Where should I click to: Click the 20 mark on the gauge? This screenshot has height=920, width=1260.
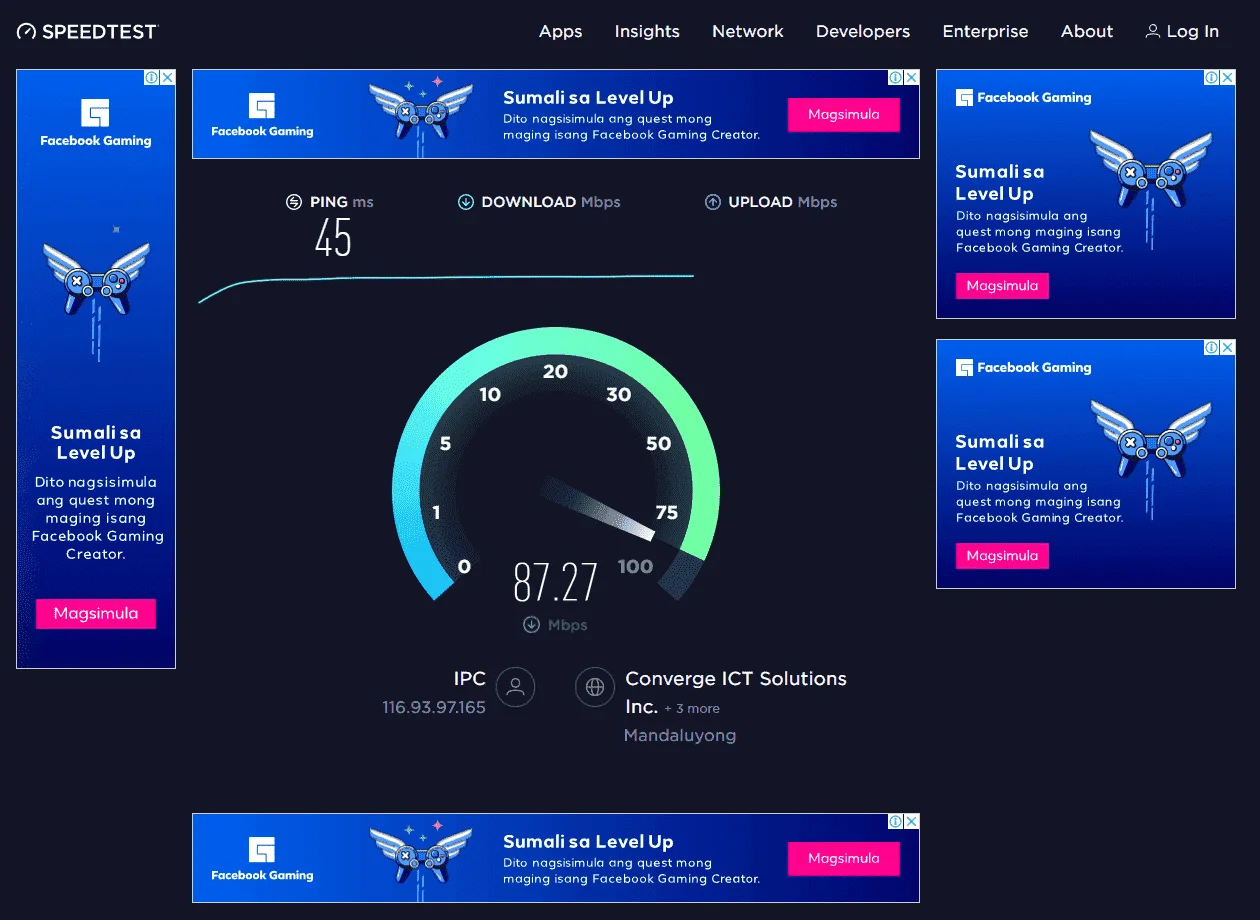click(x=555, y=372)
